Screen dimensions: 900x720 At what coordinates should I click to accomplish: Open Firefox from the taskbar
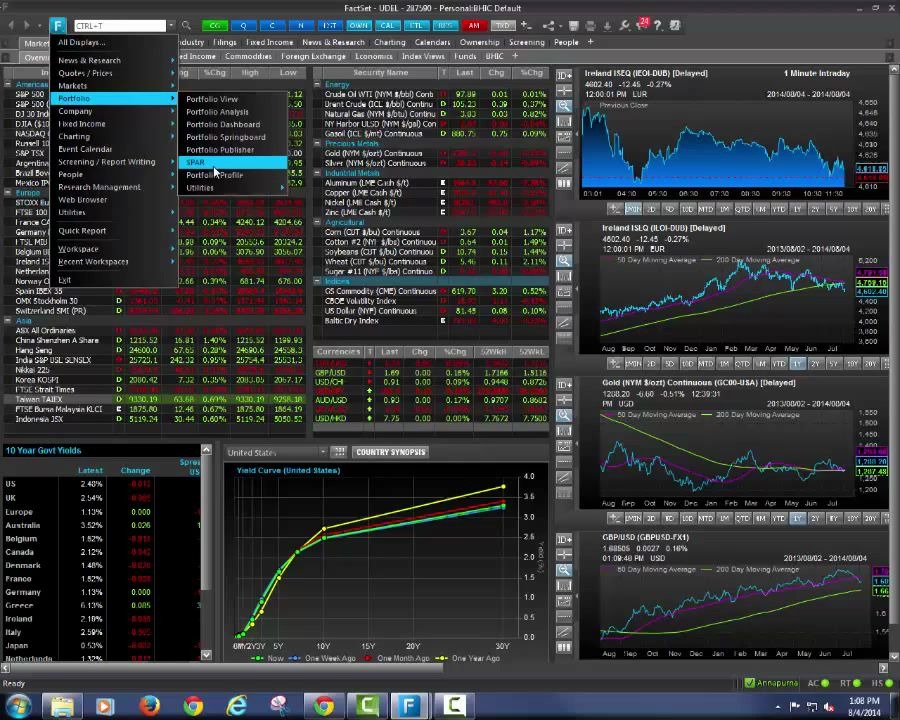pos(149,705)
